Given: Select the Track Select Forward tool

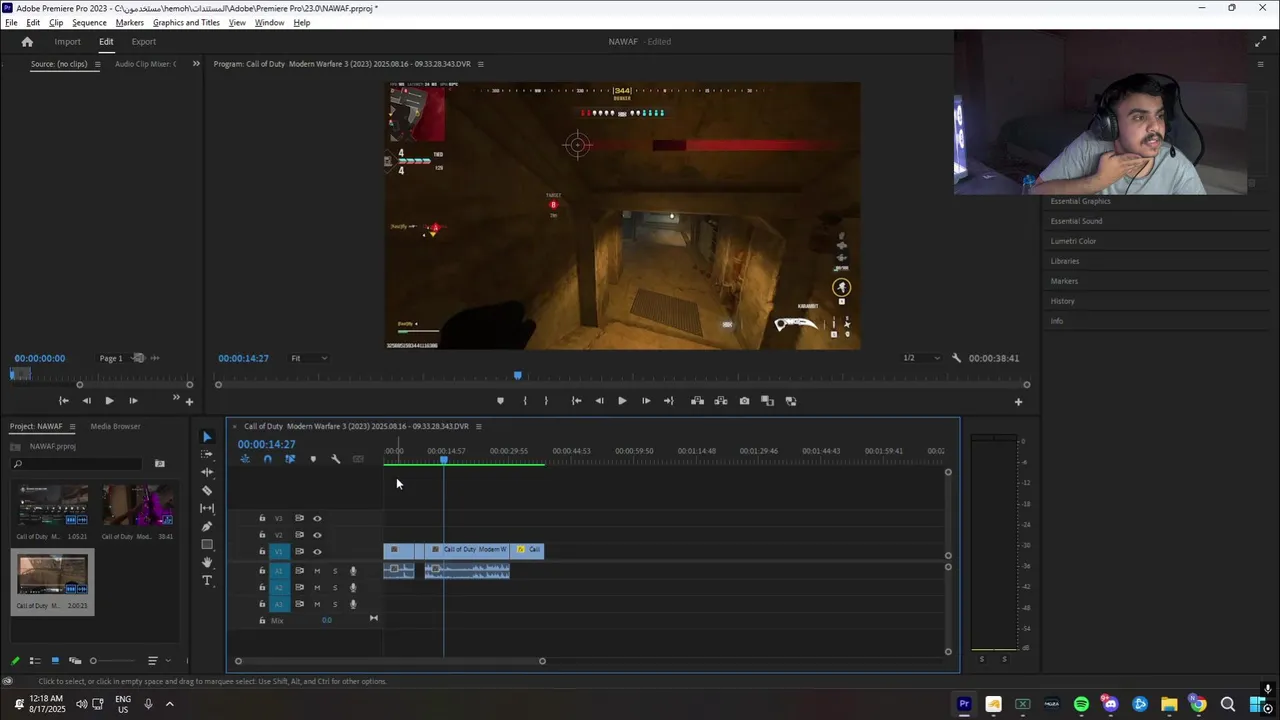Looking at the screenshot, I should coord(207,454).
